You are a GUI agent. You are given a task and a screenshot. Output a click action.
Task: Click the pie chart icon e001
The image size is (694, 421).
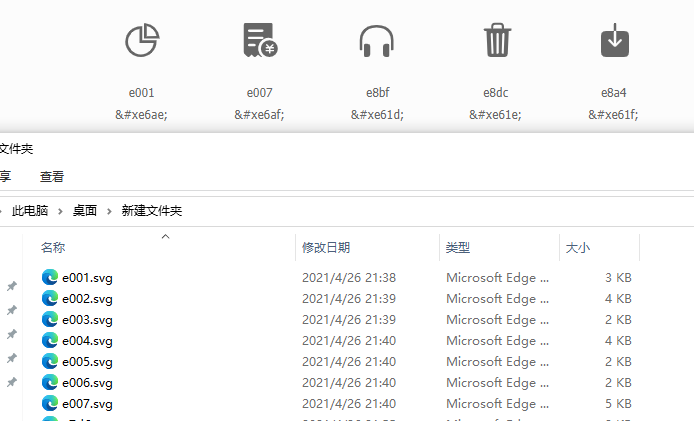pyautogui.click(x=142, y=40)
